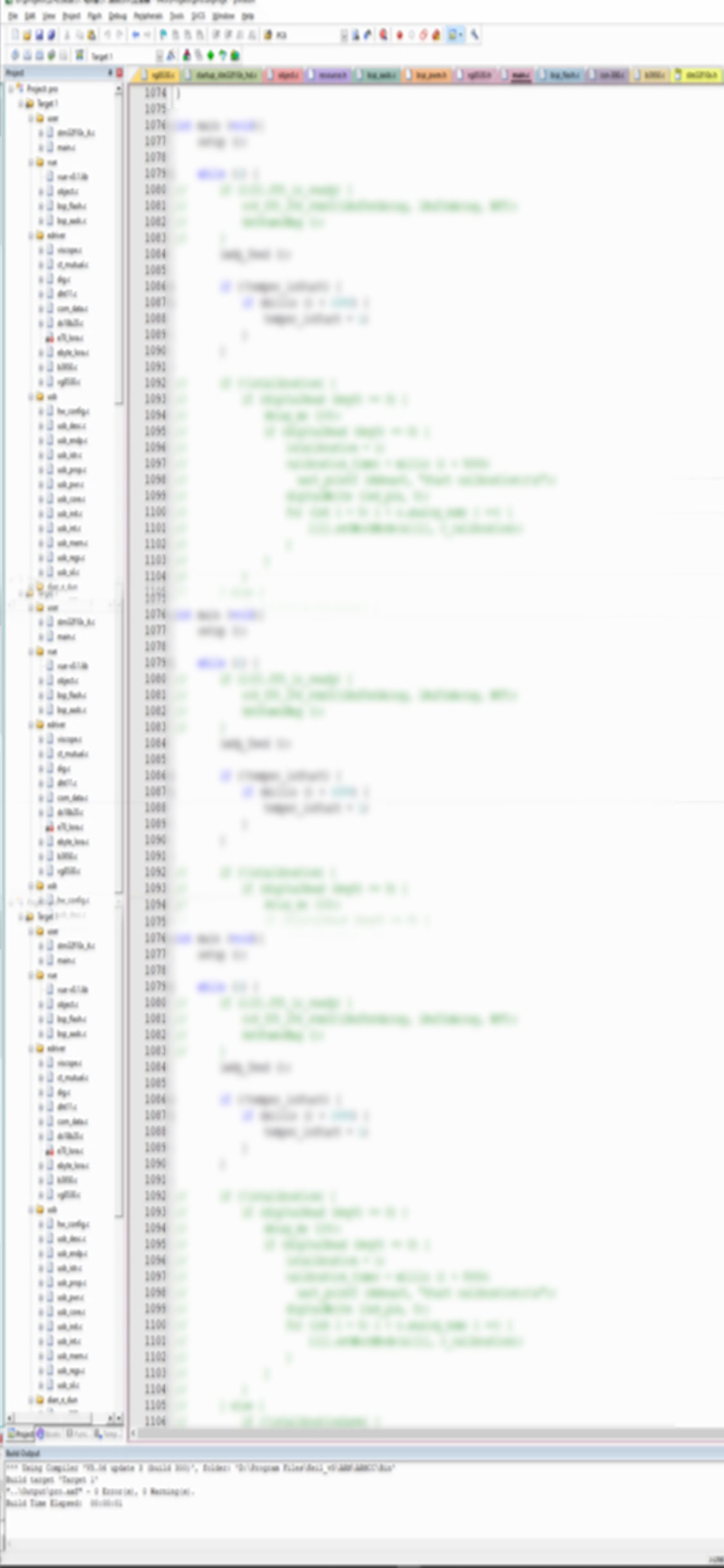
Task: Open the Debug menu
Action: point(117,15)
